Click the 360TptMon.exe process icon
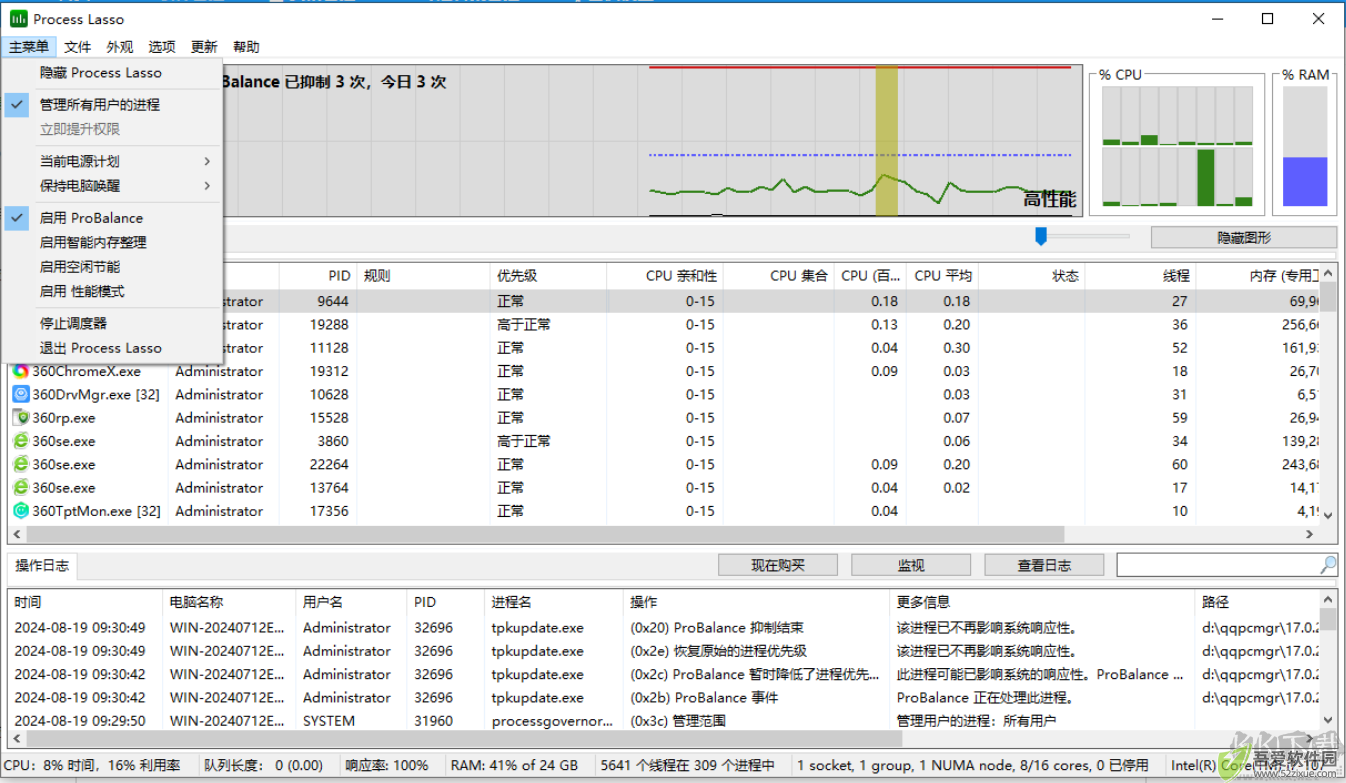 coord(20,511)
